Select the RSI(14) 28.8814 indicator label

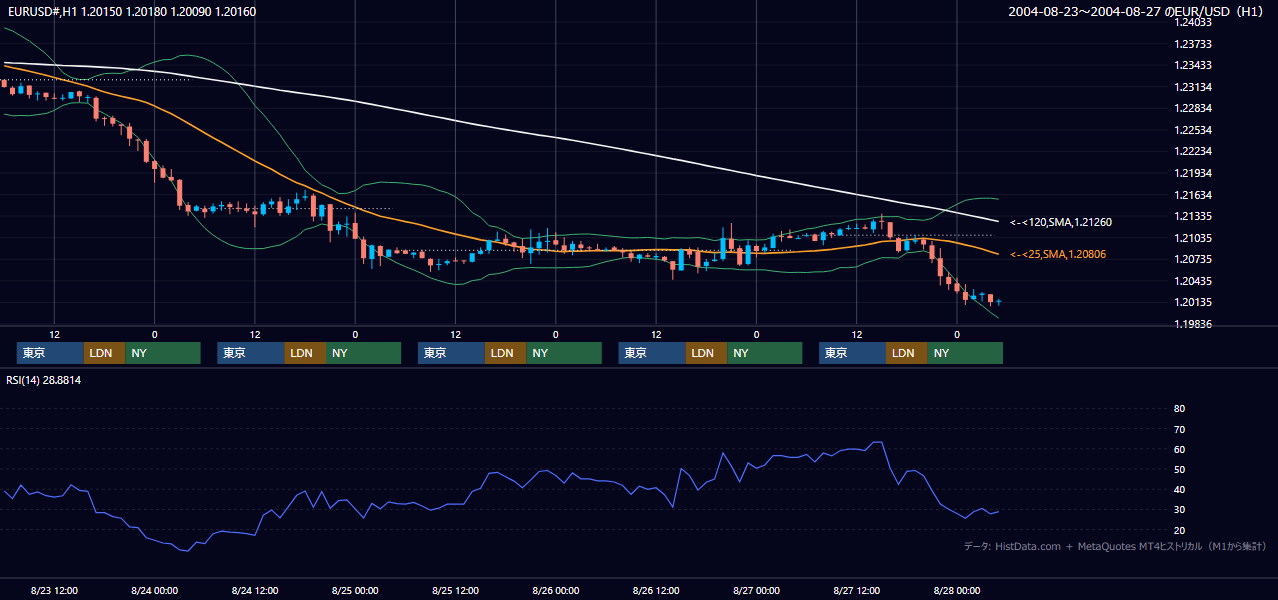(44, 380)
